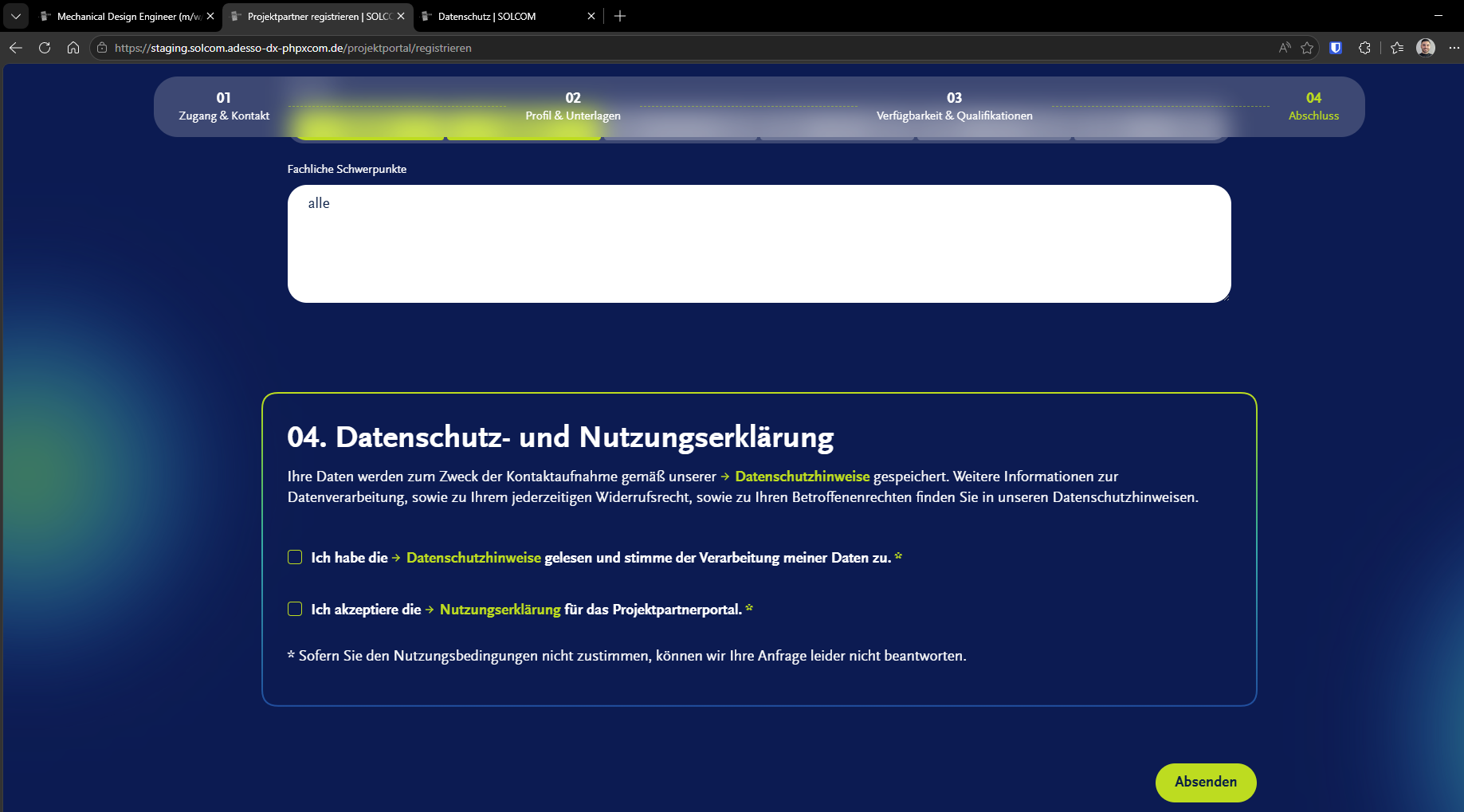Viewport: 1464px width, 812px height.
Task: Switch to Mechanical Design Engineer tab
Action: coord(128,16)
